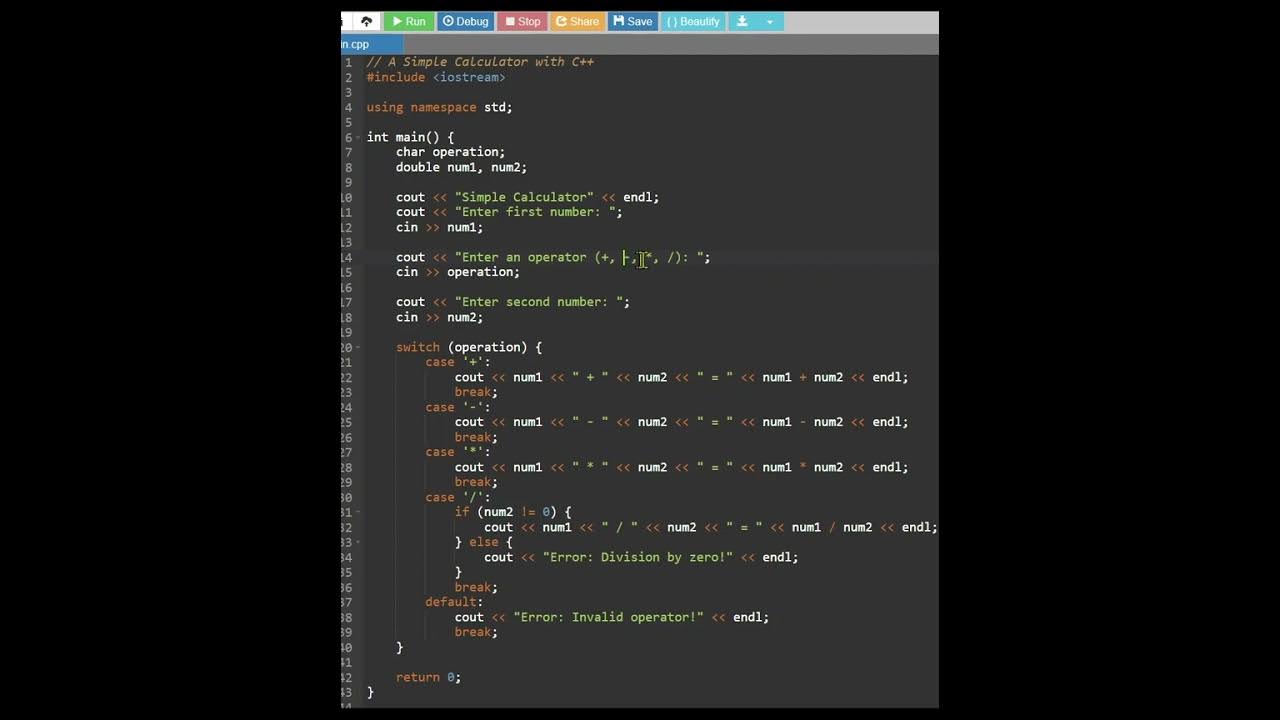
Task: Click "Enter second number: " line
Action: pos(513,302)
